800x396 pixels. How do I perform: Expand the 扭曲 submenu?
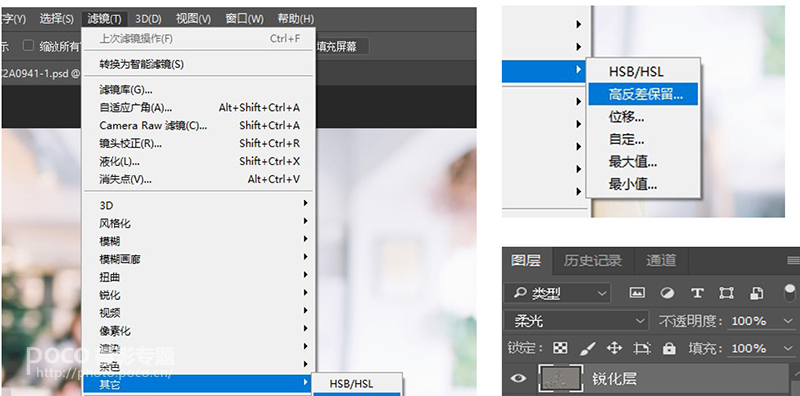(x=198, y=277)
